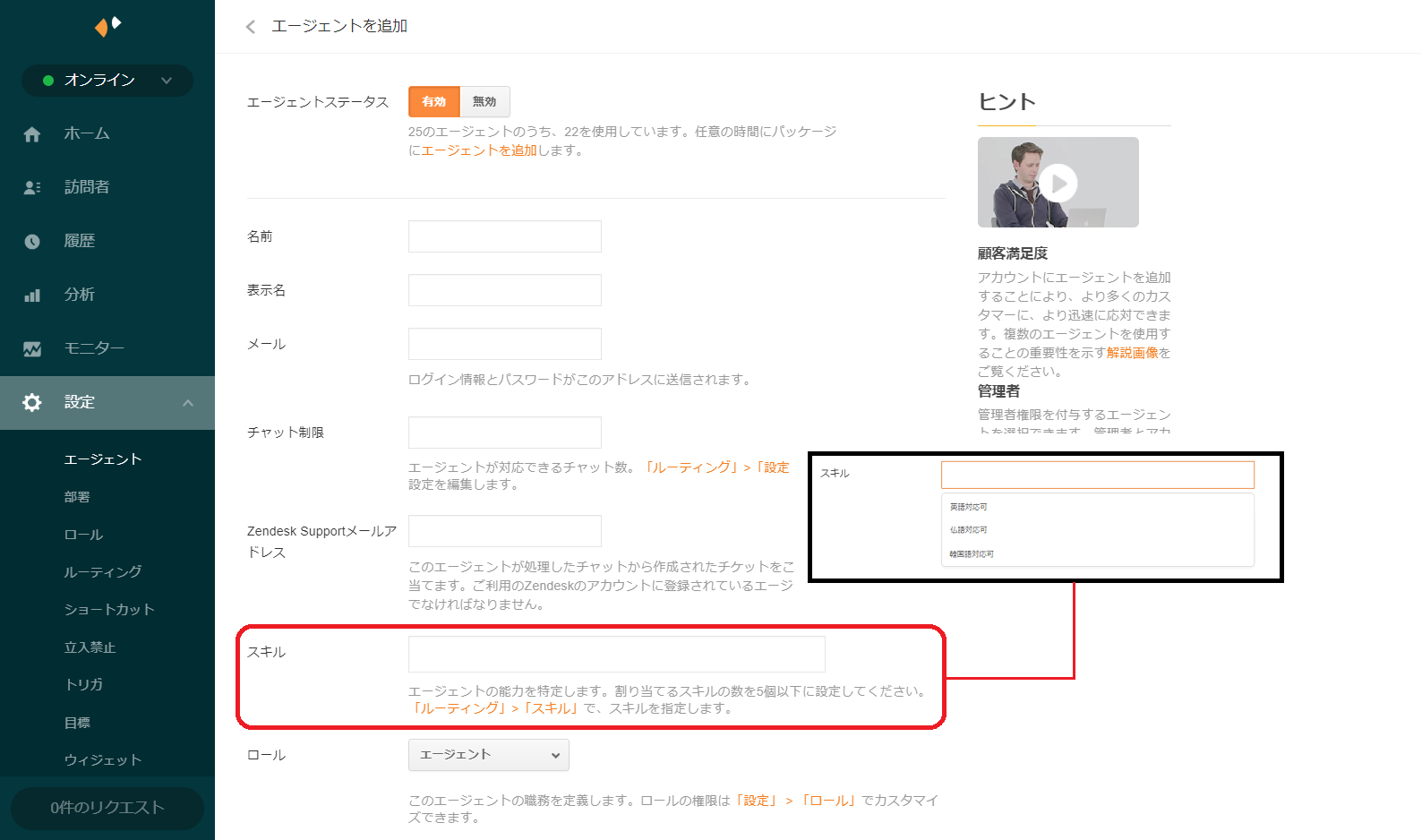Select ウィジェット under settings
Image resolution: width=1422 pixels, height=840 pixels.
103,760
